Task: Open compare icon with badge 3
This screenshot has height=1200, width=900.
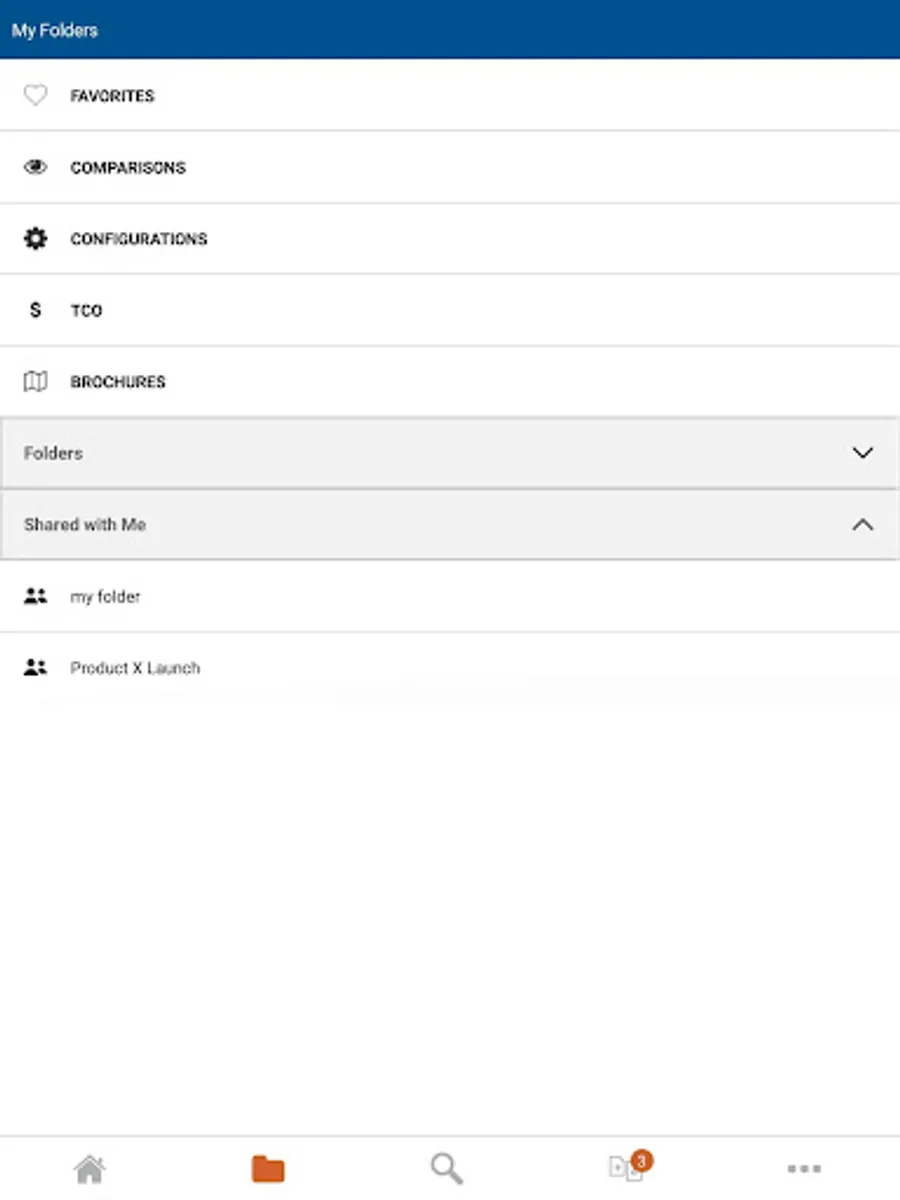Action: [627, 1167]
